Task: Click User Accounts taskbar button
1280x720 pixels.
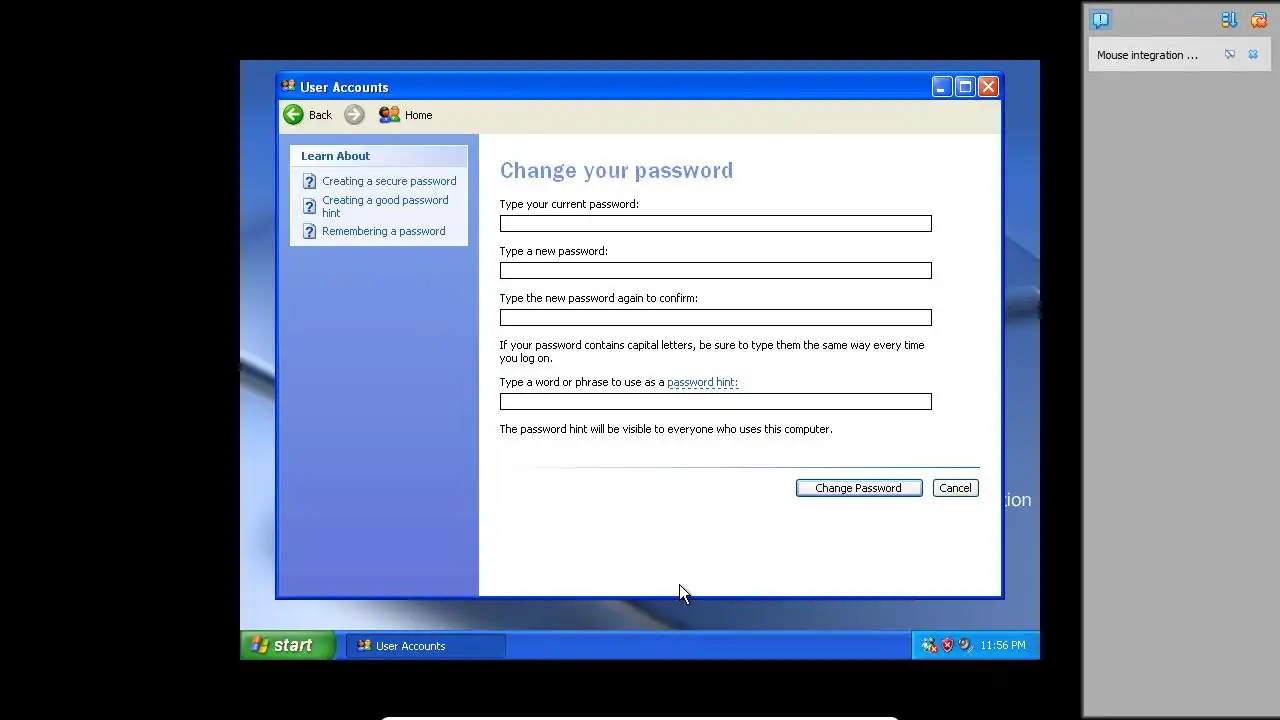Action: coord(426,646)
